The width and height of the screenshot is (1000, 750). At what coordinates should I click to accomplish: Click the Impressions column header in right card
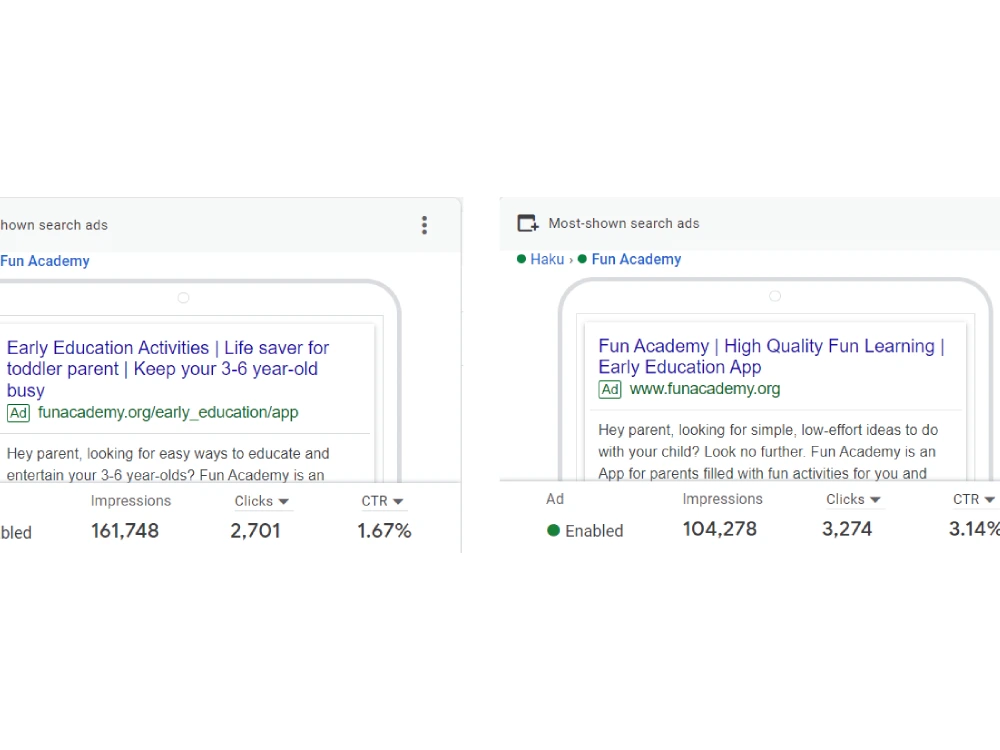tap(723, 499)
